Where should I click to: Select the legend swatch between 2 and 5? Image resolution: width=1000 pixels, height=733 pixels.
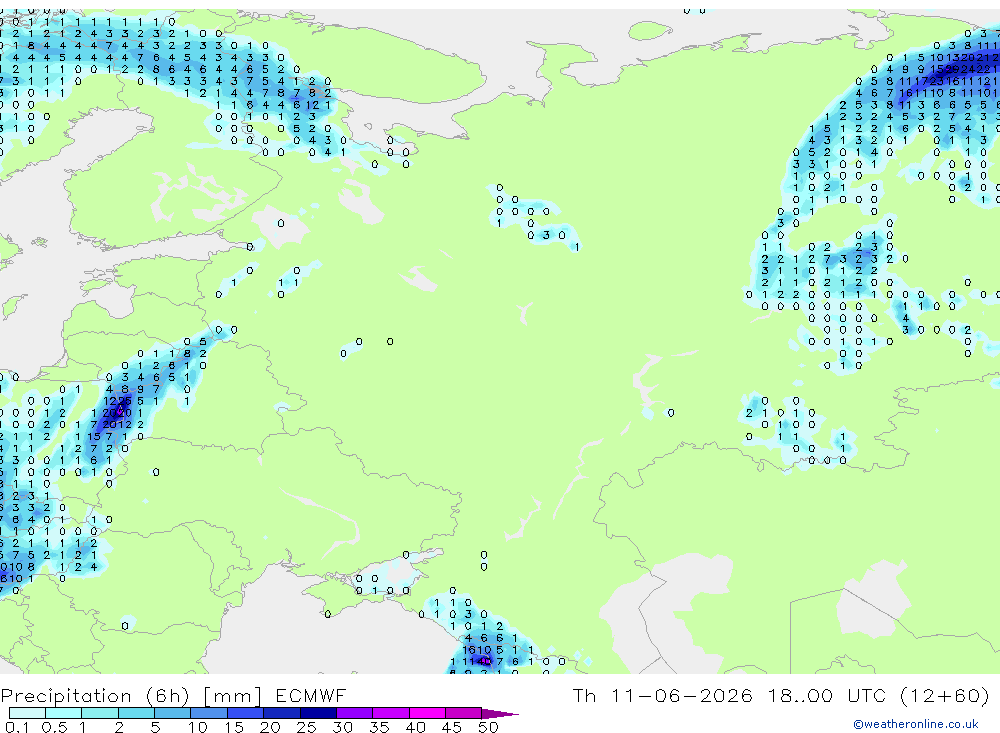coord(136,713)
